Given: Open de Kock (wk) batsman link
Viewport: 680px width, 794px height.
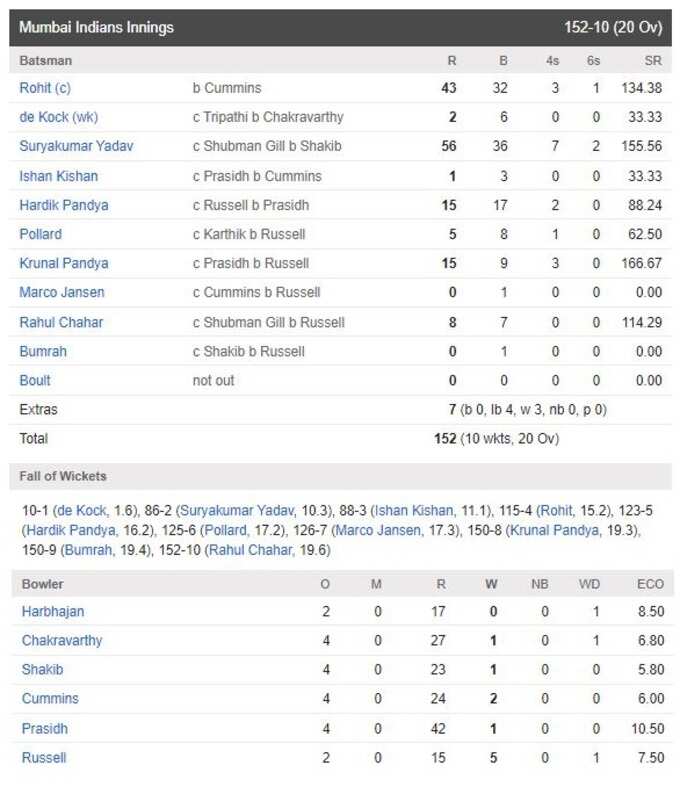Looking at the screenshot, I should [59, 117].
